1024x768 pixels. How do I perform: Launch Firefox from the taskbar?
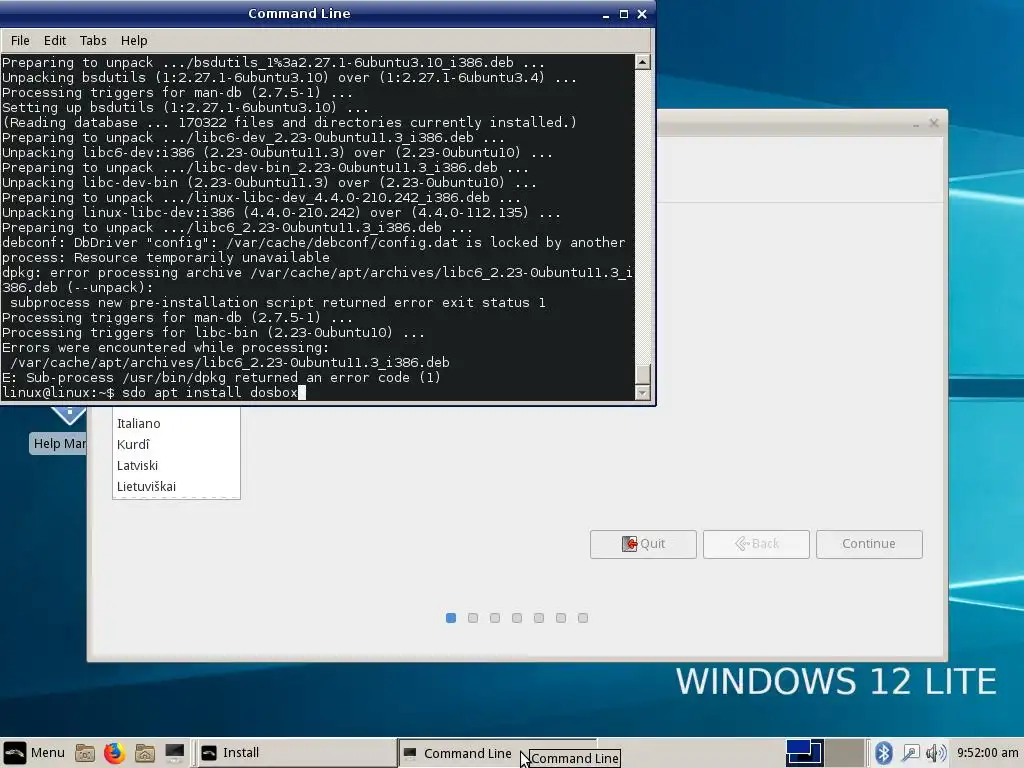[x=114, y=753]
